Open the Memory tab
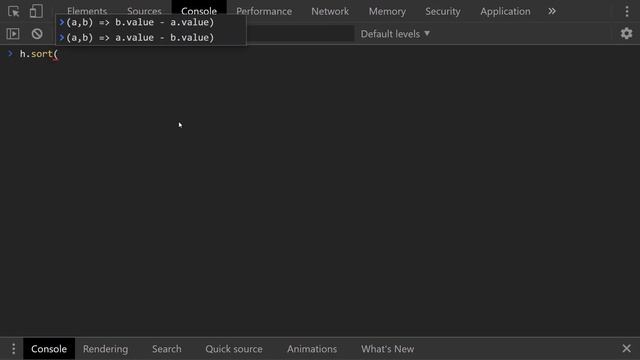 coord(387,11)
